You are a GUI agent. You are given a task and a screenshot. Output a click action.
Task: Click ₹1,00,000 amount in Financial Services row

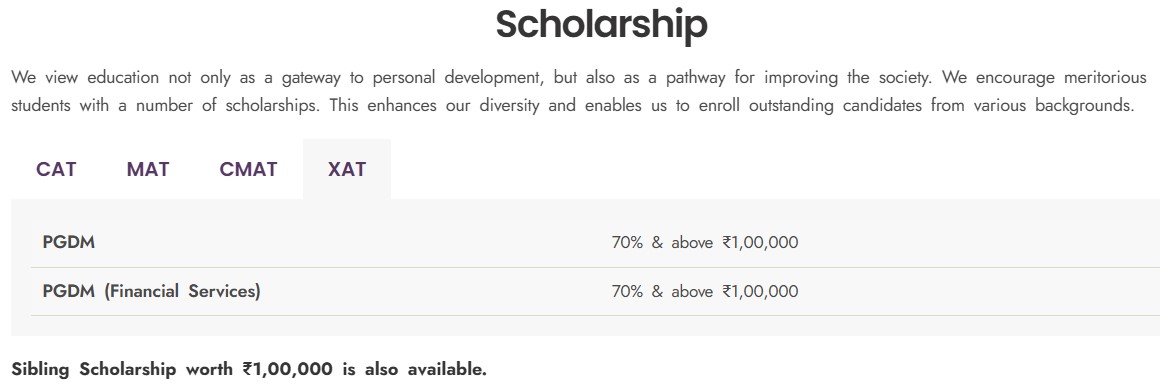click(761, 292)
